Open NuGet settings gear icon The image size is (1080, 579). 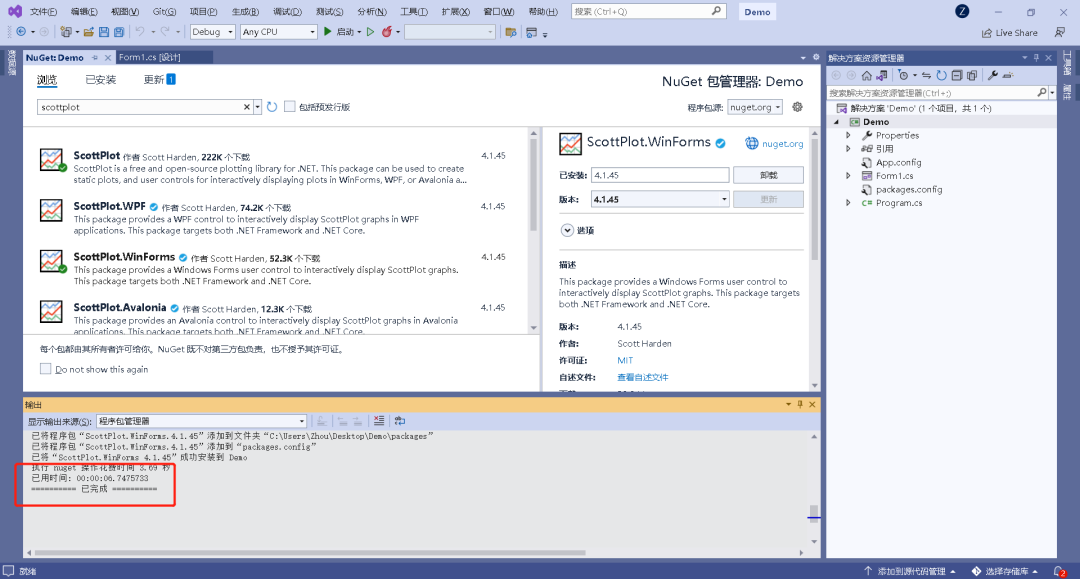coord(797,107)
